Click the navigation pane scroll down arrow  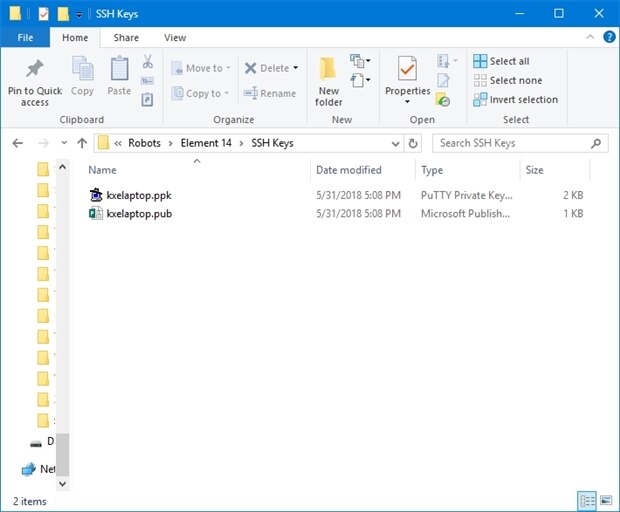[62, 484]
